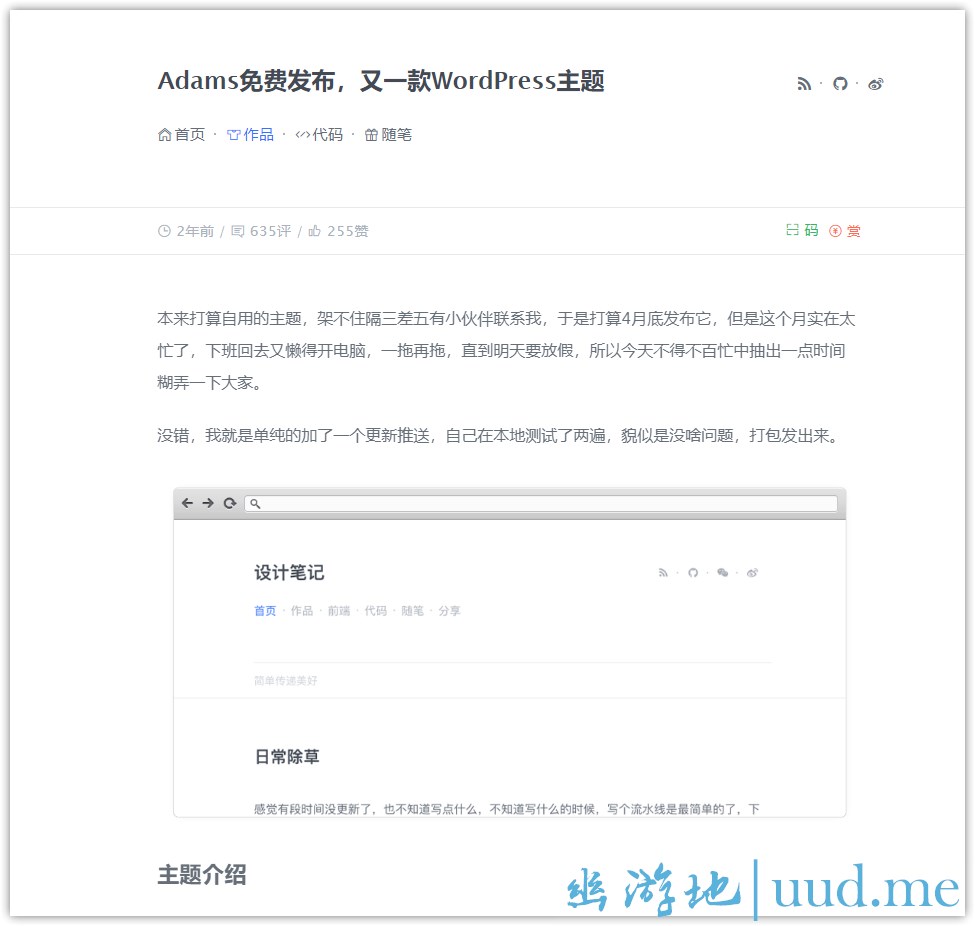Click reload icon in the preview browser image
The image size is (975, 926).
tap(229, 503)
